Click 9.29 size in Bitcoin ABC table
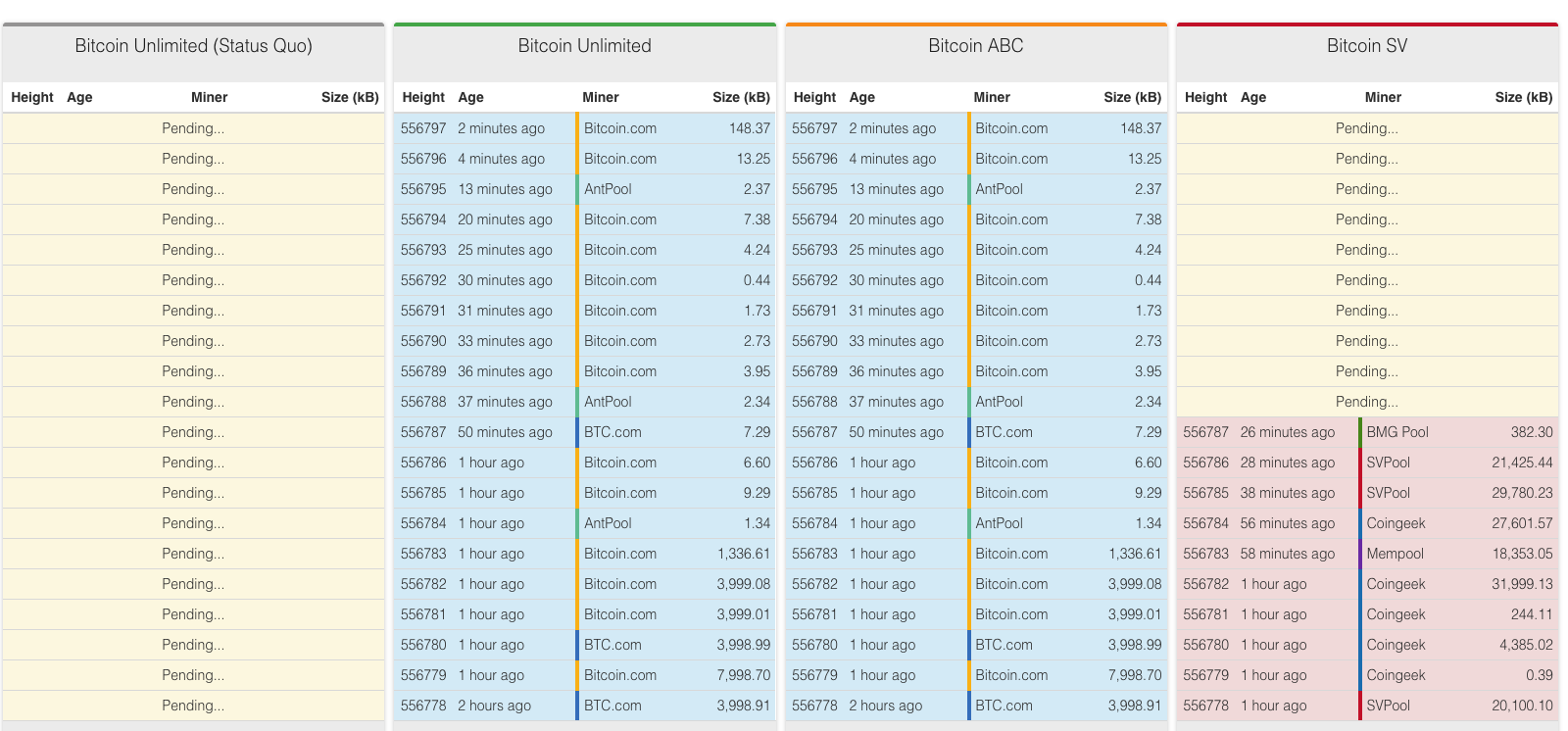The height and width of the screenshot is (731, 1568). (1148, 493)
